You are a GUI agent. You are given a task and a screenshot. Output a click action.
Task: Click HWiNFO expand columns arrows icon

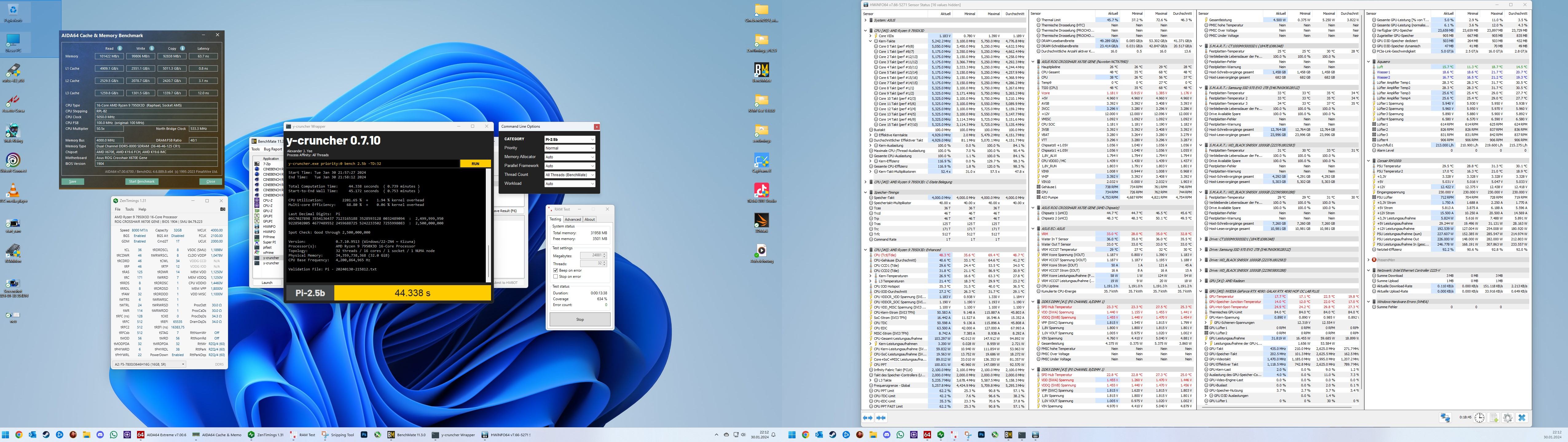(867, 418)
